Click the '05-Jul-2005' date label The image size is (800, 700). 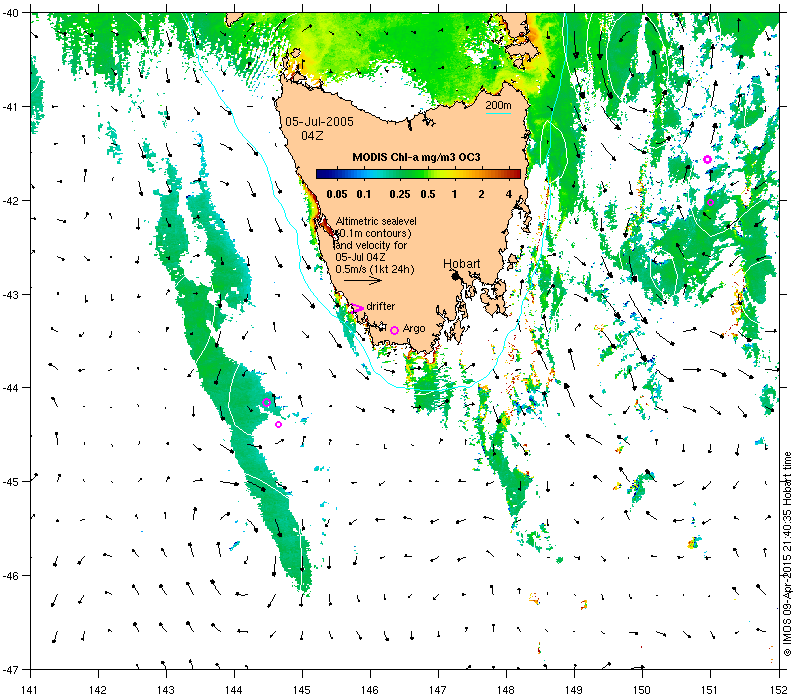[319, 121]
